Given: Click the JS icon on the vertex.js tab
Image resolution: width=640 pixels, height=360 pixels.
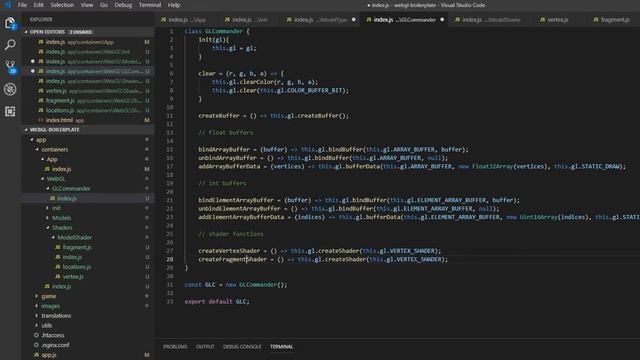Looking at the screenshot, I should click(542, 20).
